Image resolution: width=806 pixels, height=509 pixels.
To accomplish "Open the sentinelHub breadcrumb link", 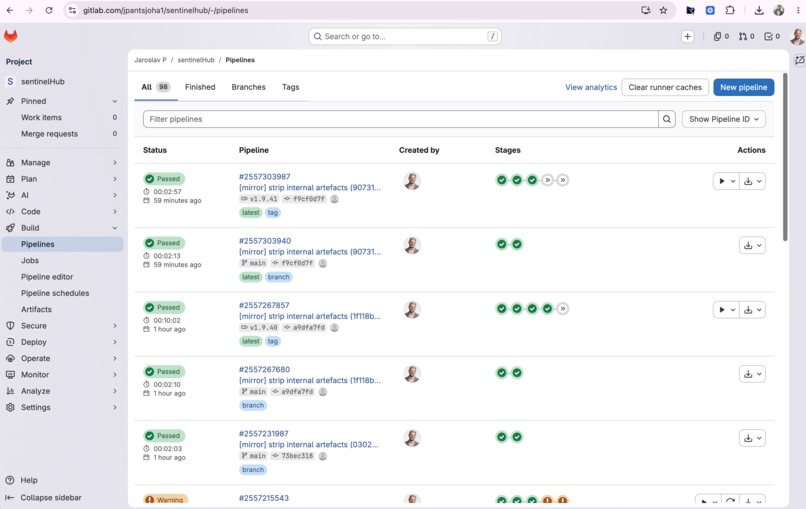I will [196, 60].
